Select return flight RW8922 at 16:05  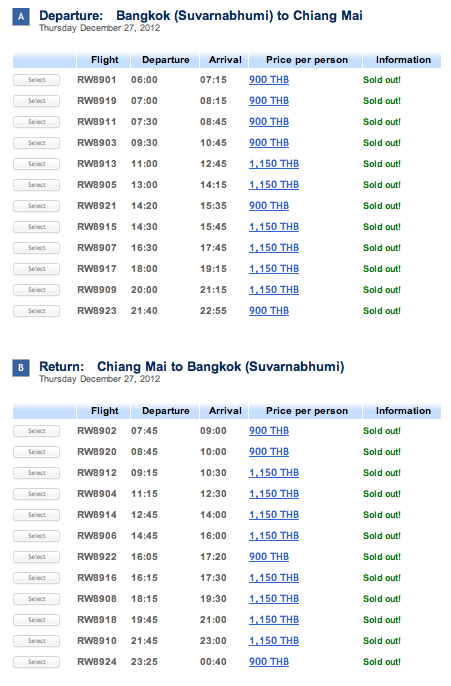(x=36, y=557)
